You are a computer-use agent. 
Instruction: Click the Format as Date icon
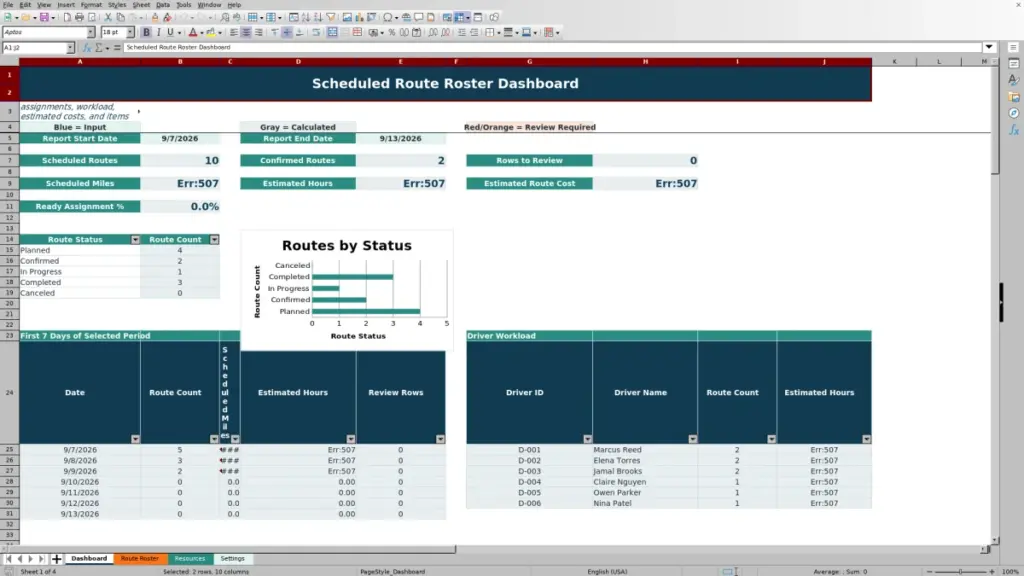pyautogui.click(x=417, y=32)
